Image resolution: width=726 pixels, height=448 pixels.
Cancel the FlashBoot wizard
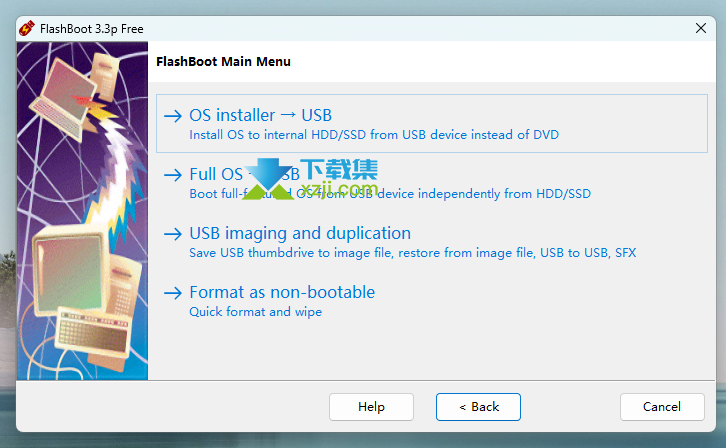pyautogui.click(x=662, y=407)
